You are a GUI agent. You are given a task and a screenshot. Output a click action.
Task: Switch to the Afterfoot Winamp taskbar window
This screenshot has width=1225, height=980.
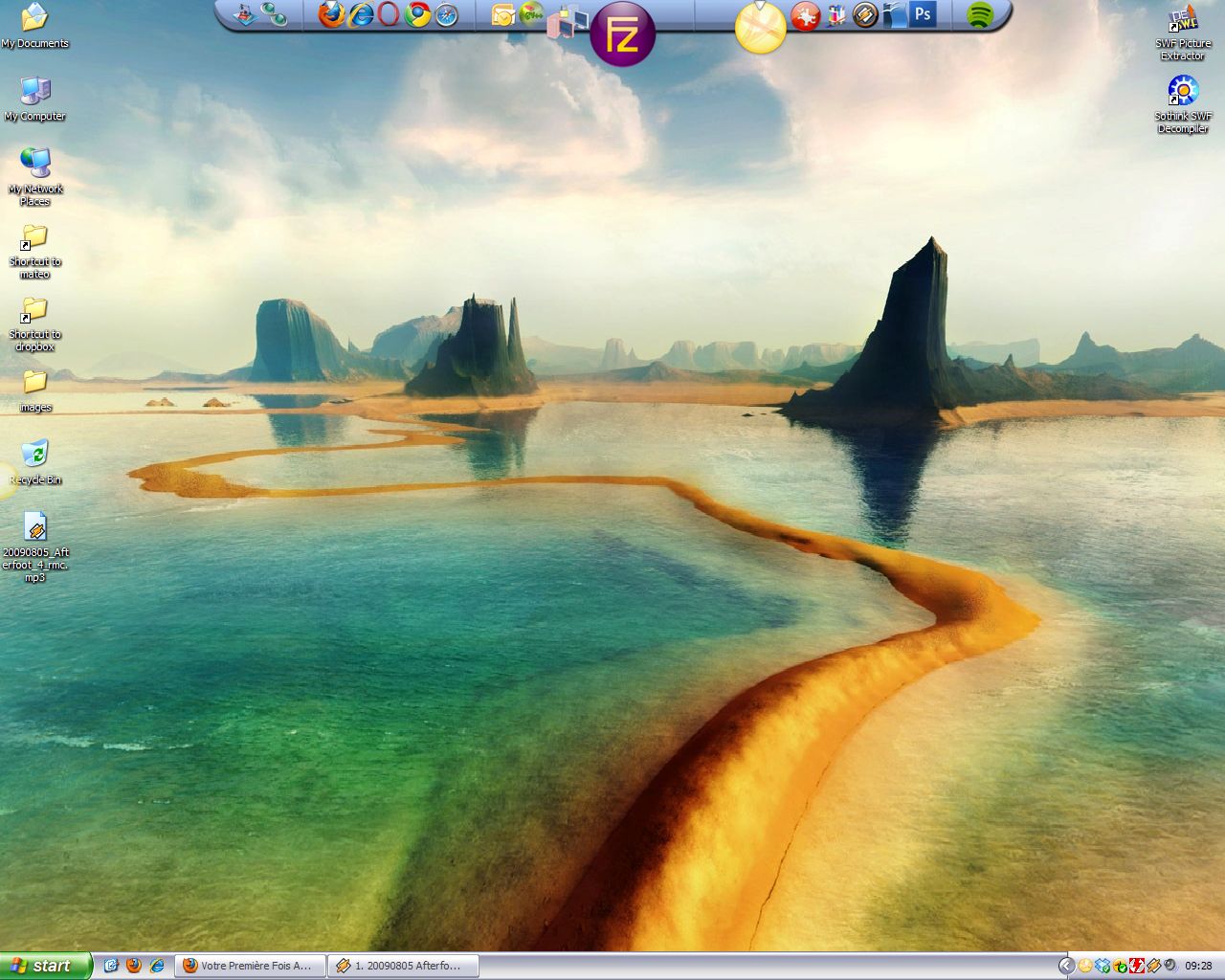pos(403,966)
